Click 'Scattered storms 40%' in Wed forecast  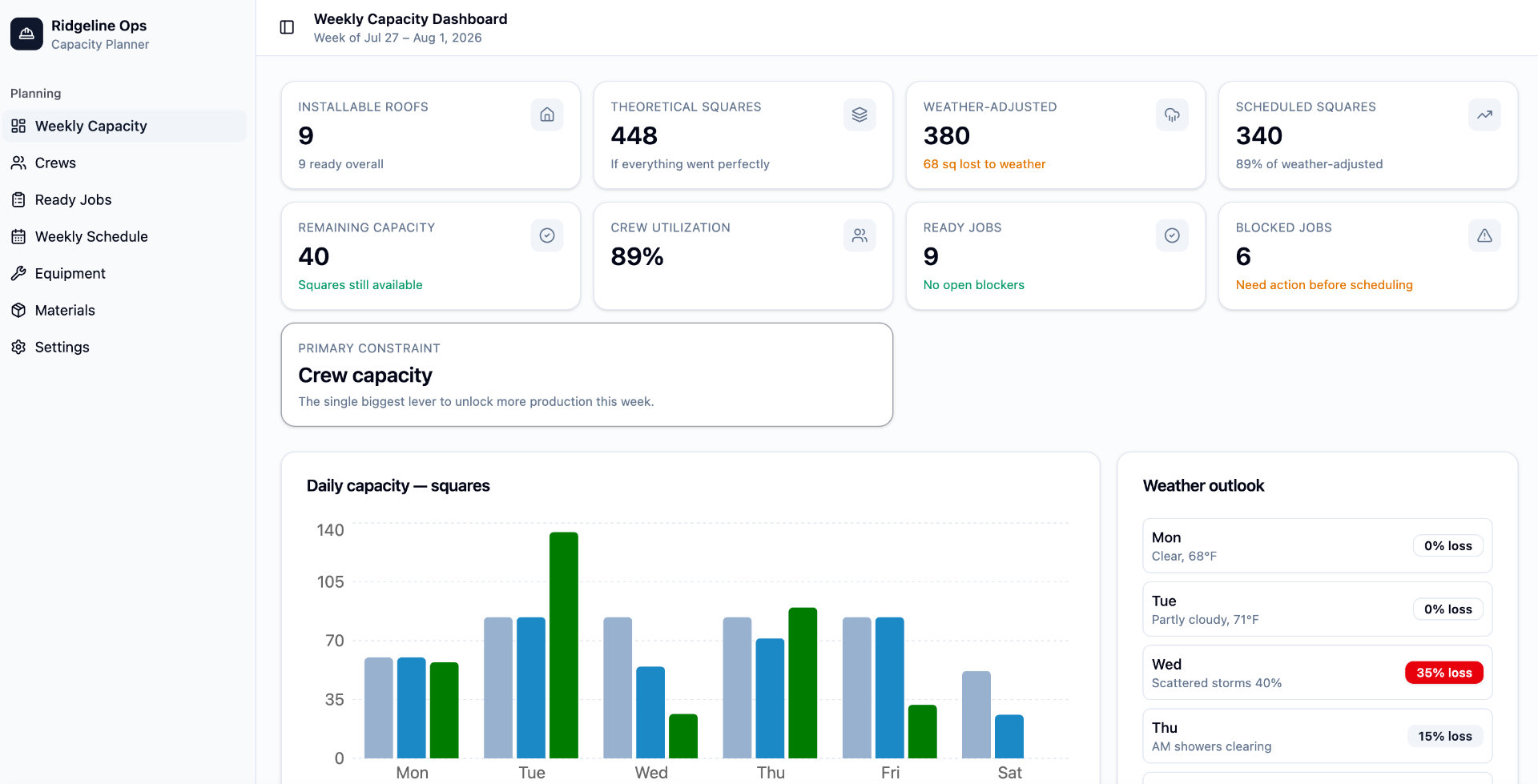(x=1217, y=683)
